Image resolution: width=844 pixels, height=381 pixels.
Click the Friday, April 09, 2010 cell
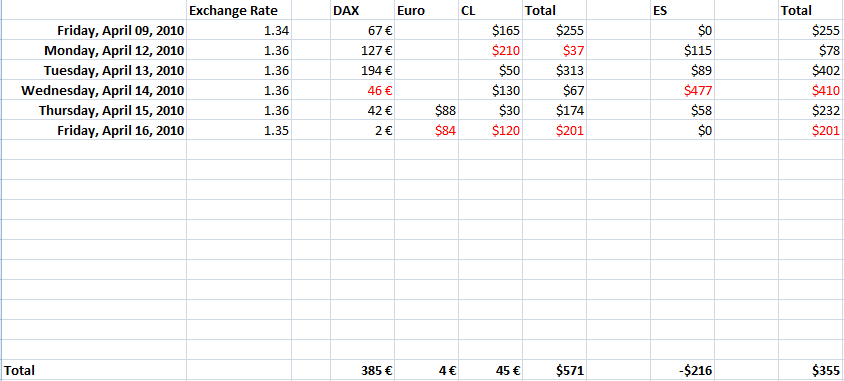[x=94, y=30]
